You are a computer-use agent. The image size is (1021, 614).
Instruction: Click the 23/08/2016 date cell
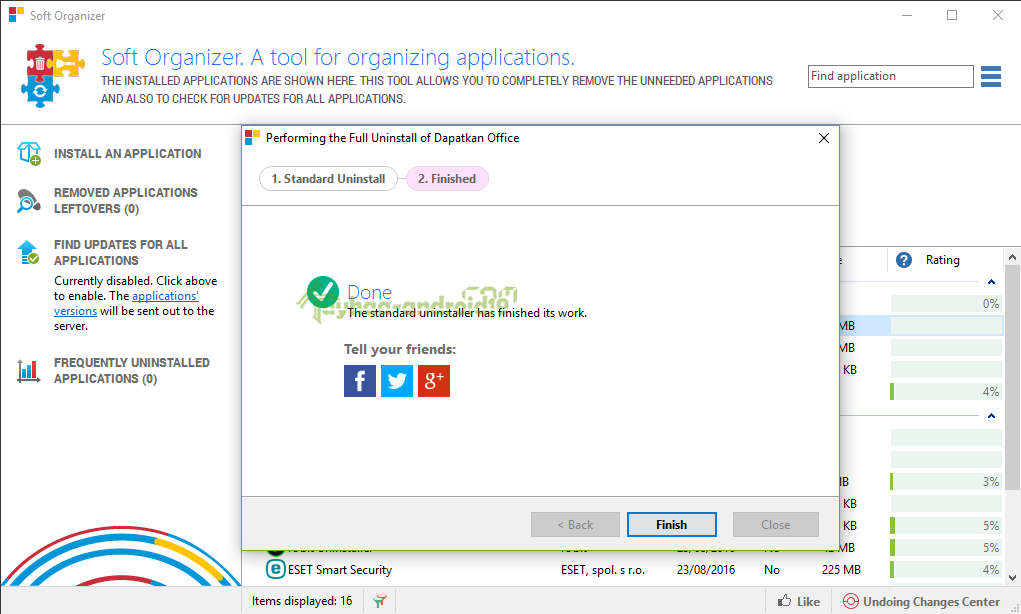706,570
